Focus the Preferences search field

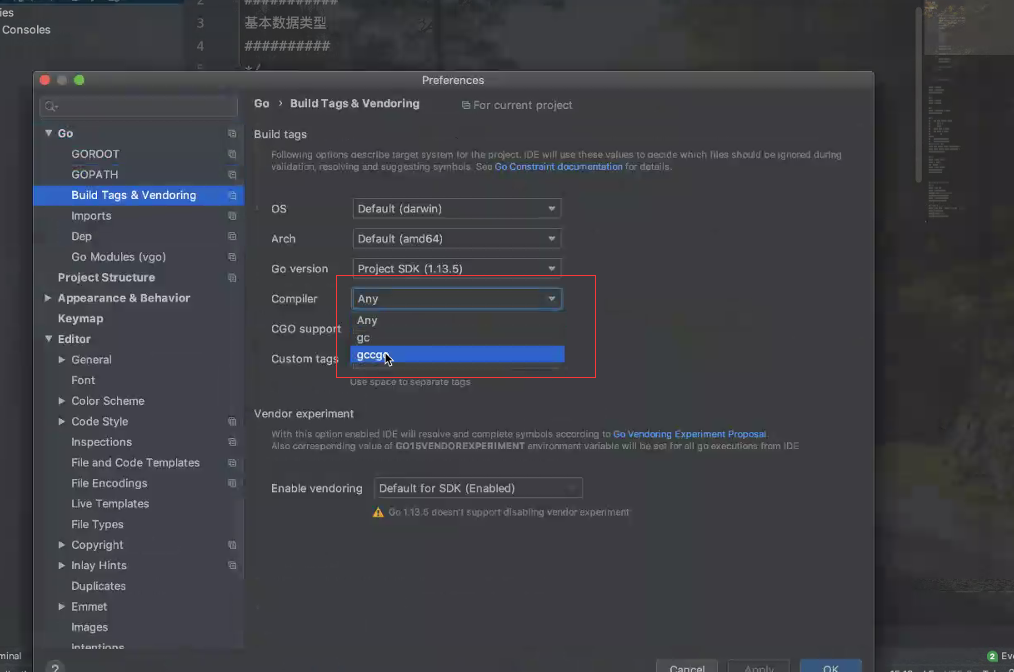click(138, 106)
